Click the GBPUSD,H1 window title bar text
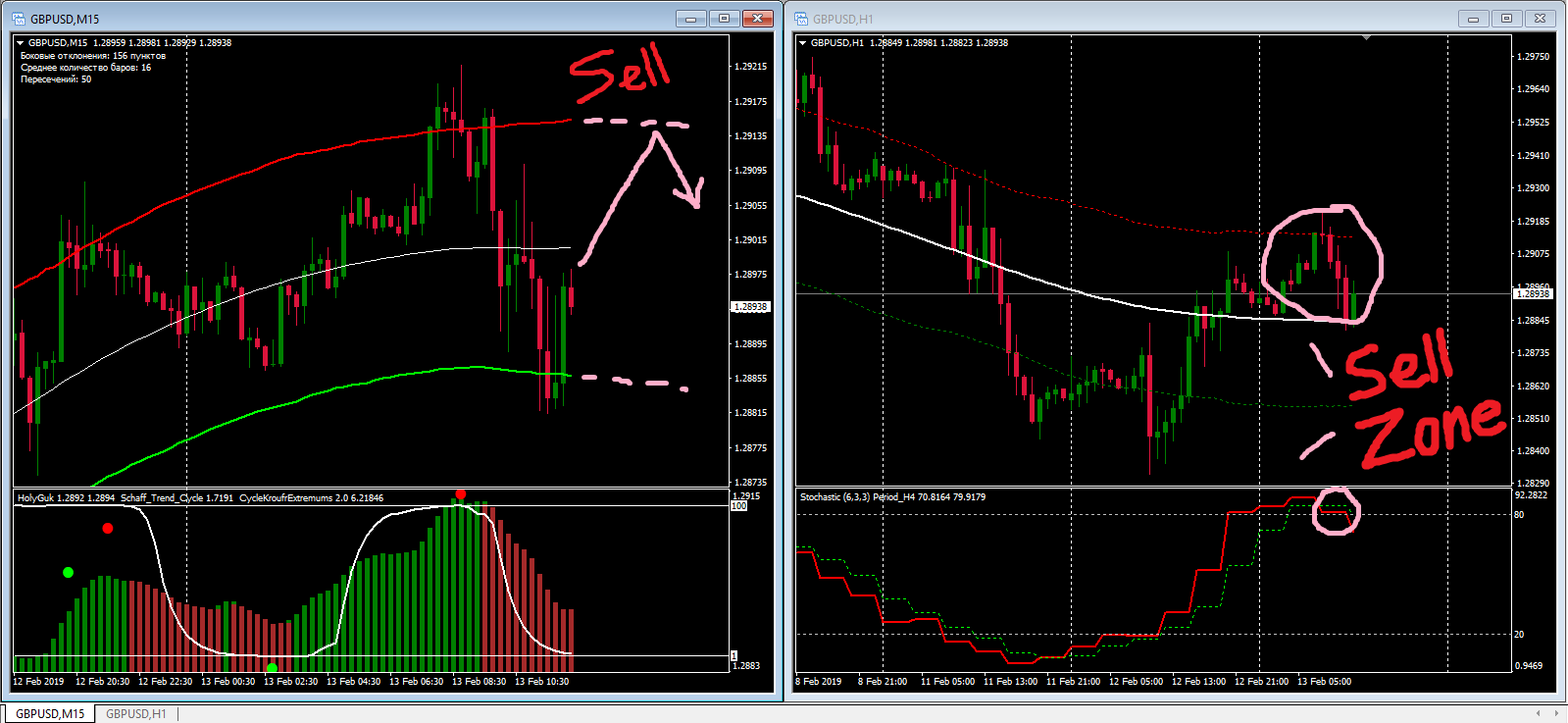 [843, 19]
